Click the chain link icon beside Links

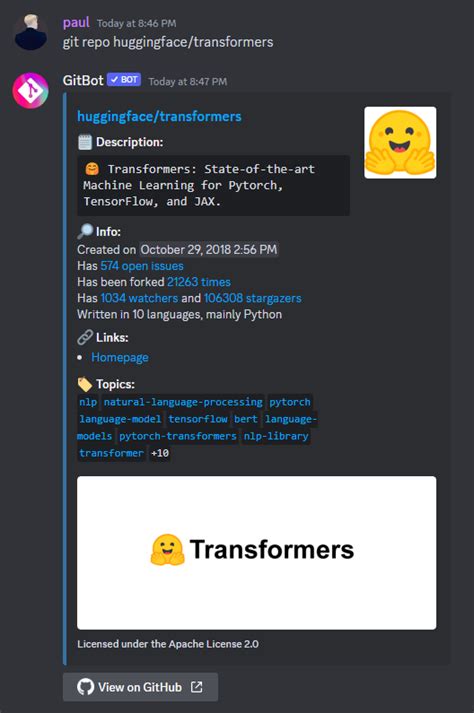pos(85,337)
